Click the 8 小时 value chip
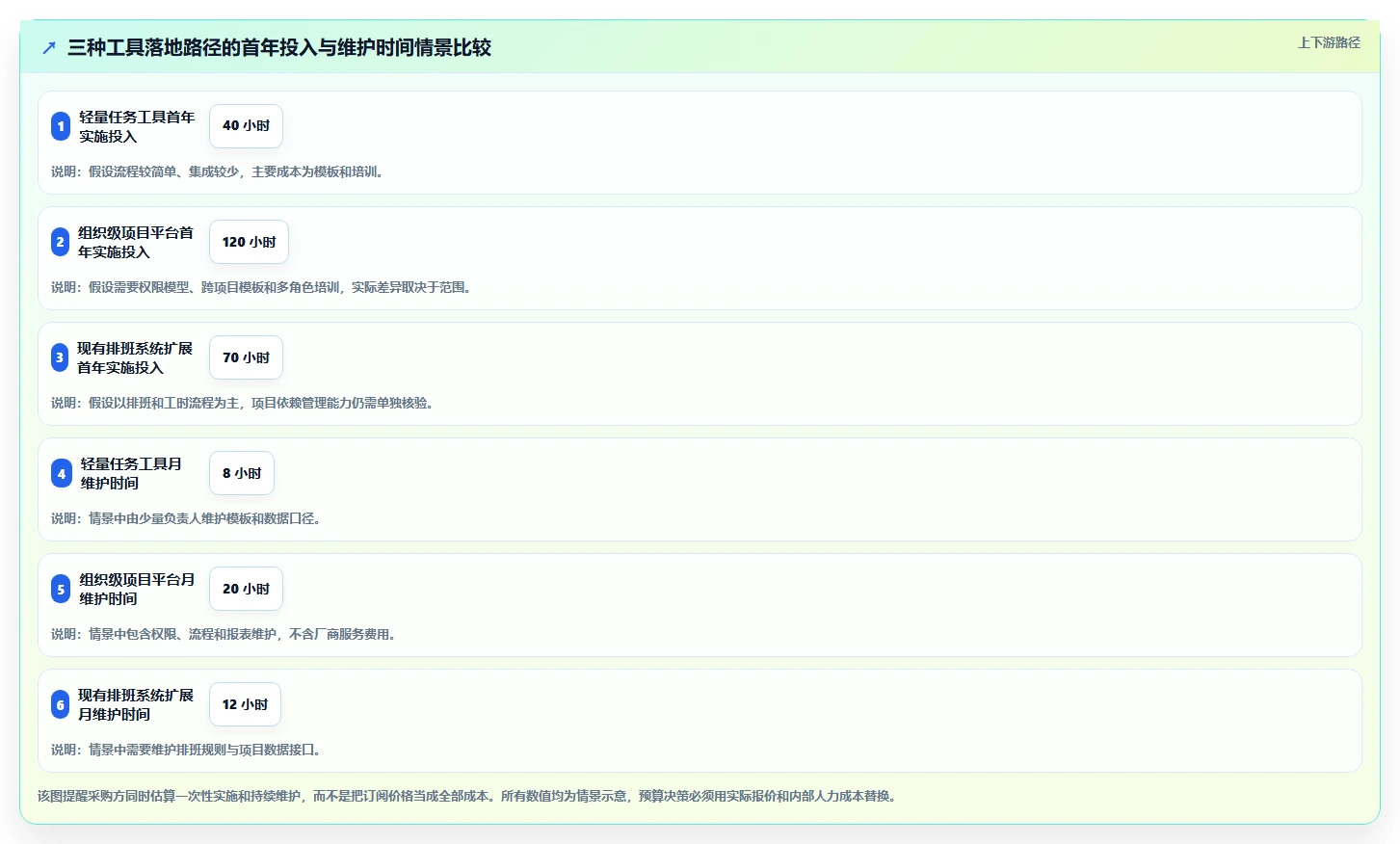 click(x=242, y=473)
